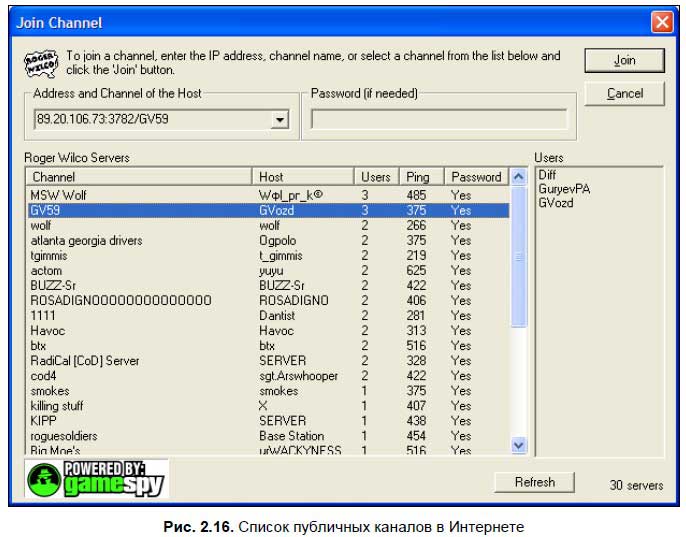Screen dimensions: 686x537
Task: Close the Join Channel dialog
Action: [661, 22]
